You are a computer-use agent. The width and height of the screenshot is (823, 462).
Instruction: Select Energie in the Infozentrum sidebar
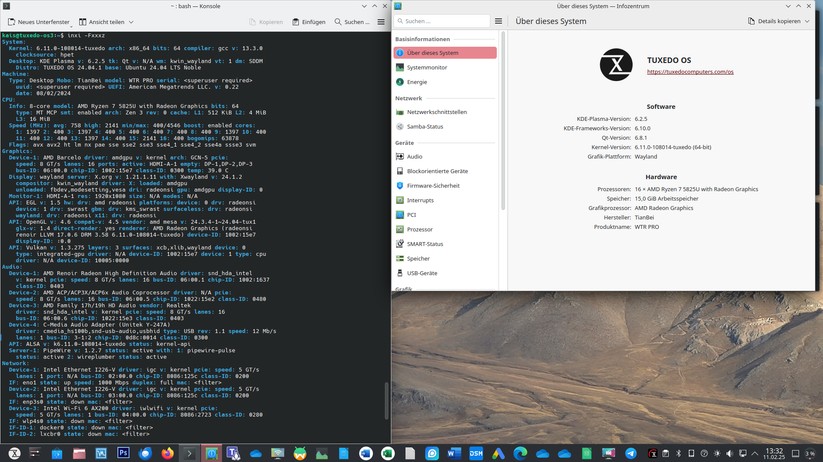point(417,82)
